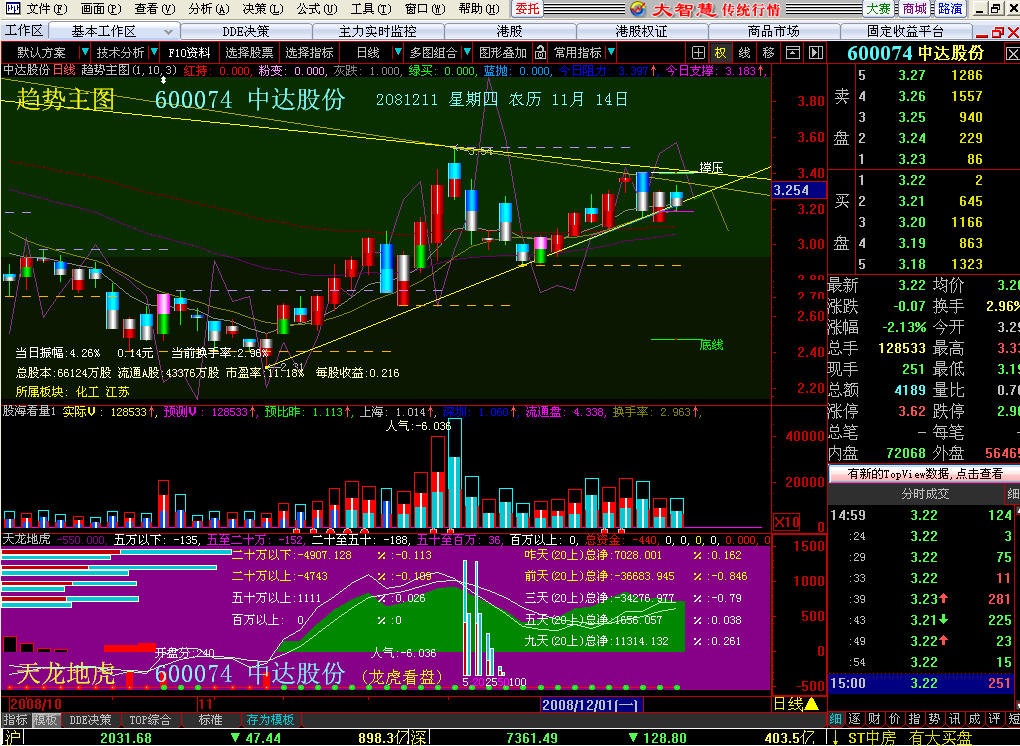Image resolution: width=1020 pixels, height=746 pixels.
Task: Open the 分析(A) menu
Action: coord(209,8)
